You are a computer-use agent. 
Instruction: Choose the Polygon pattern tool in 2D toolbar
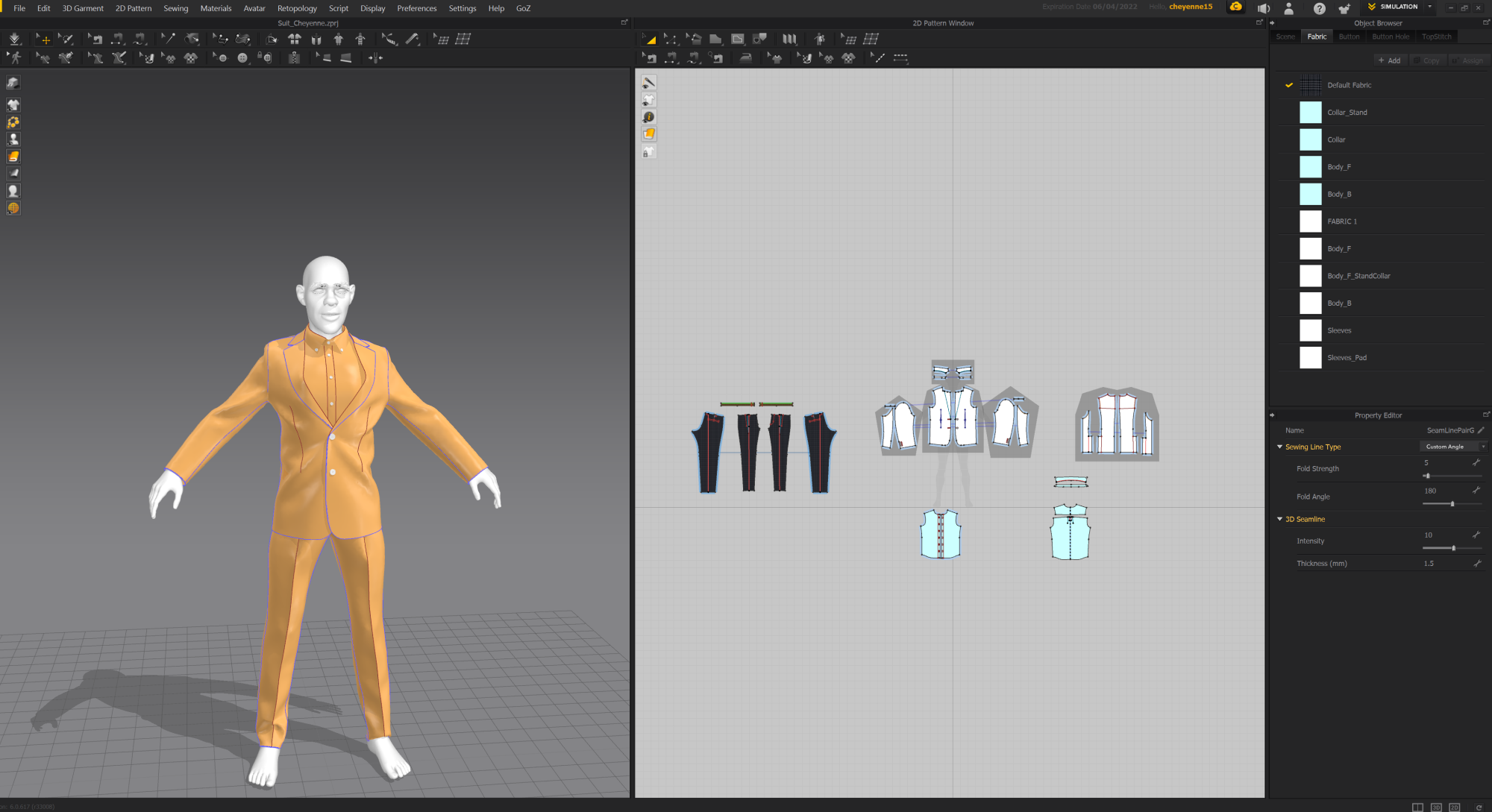pos(715,39)
